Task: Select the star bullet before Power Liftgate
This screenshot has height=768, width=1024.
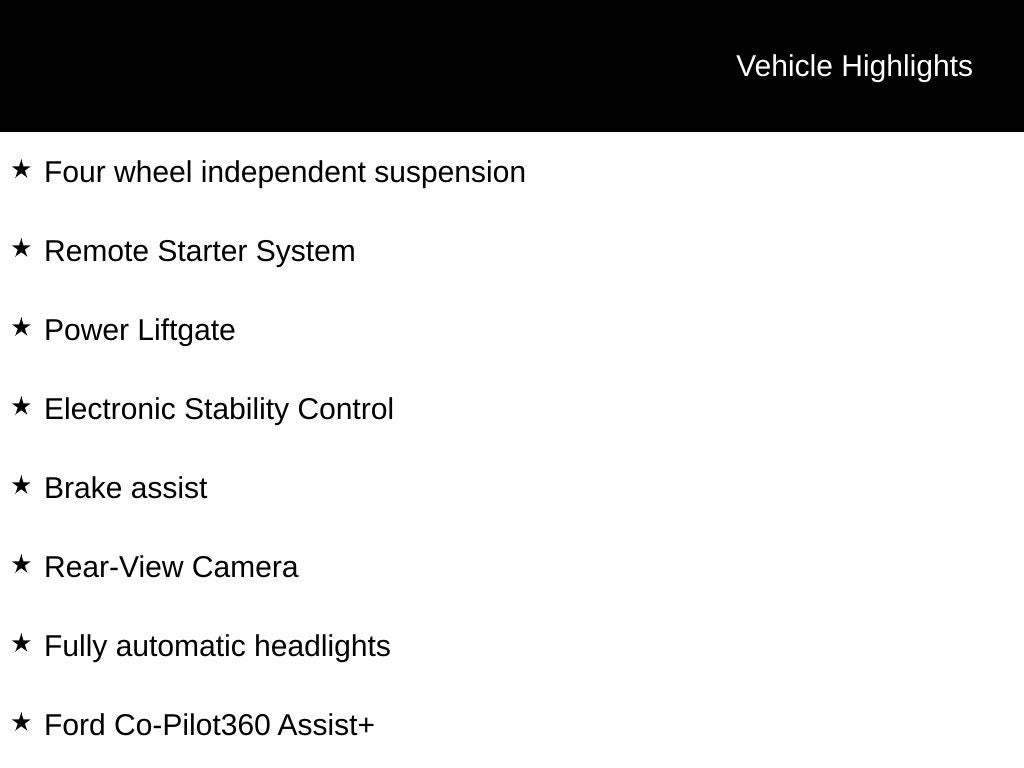Action: click(21, 328)
